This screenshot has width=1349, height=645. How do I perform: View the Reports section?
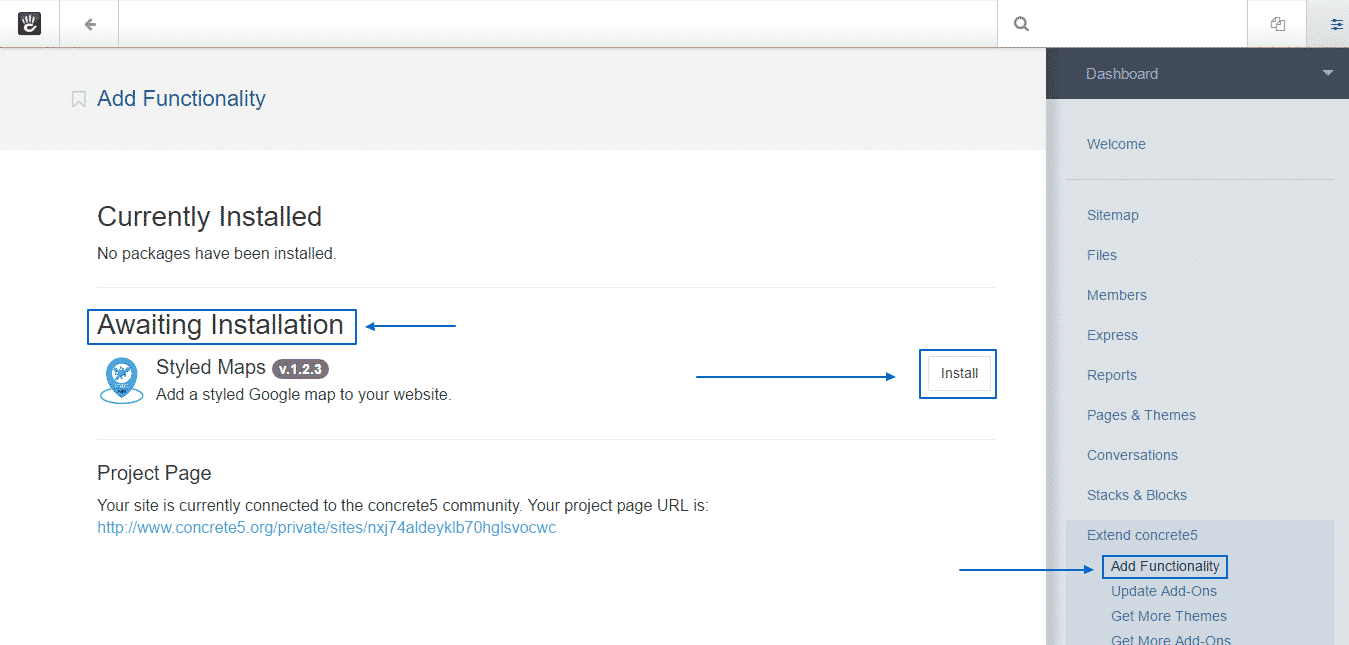click(1112, 374)
